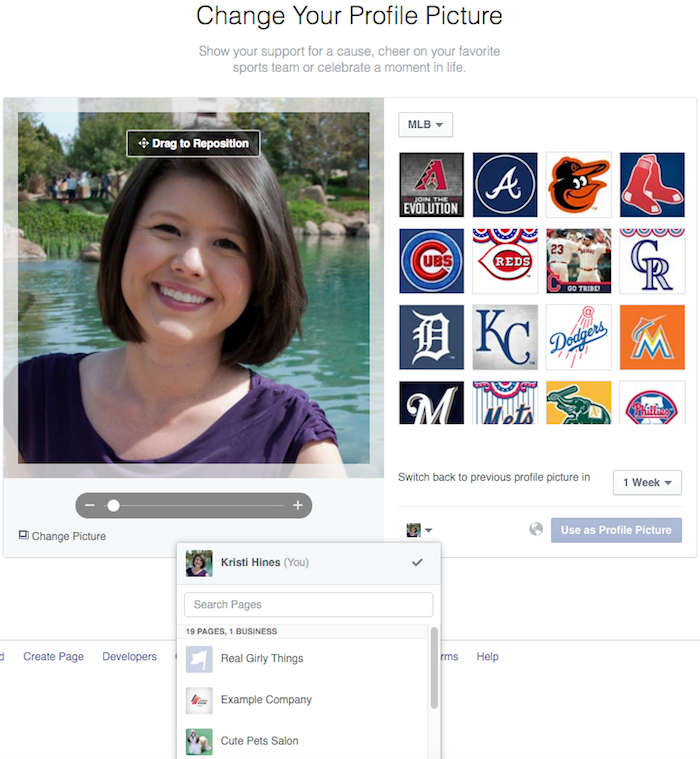
Task: Click the globe public audience icon
Action: point(536,529)
